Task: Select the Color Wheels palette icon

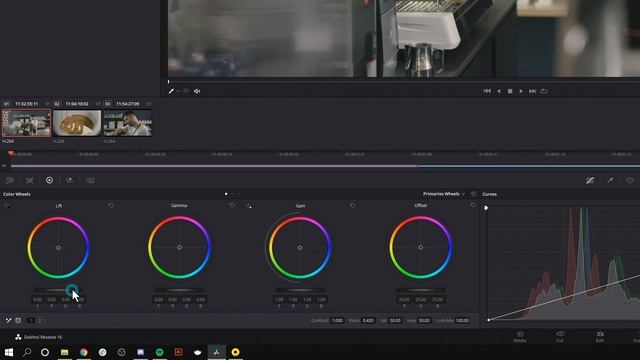Action: point(49,180)
